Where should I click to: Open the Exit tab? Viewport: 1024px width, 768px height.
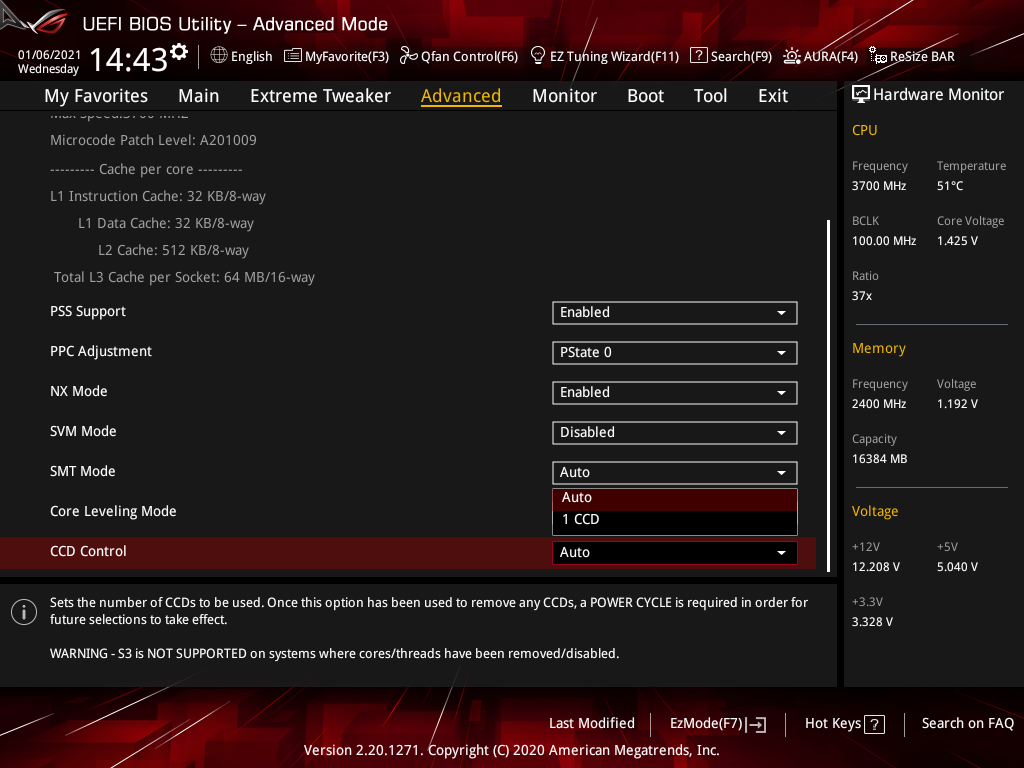[773, 96]
